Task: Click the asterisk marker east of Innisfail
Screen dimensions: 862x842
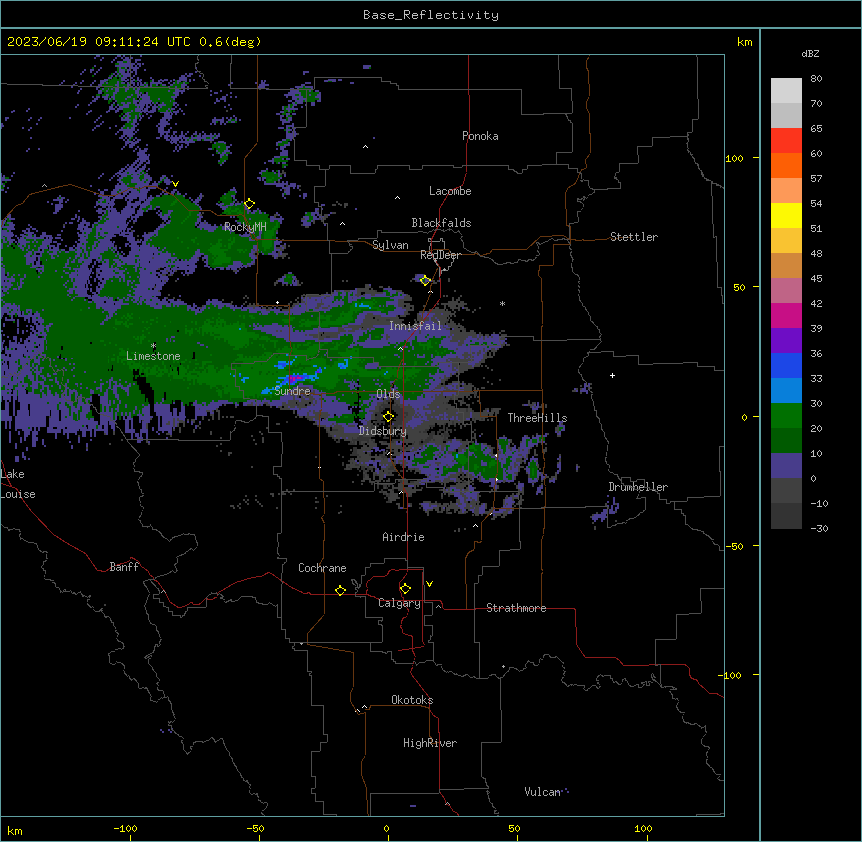Action: pyautogui.click(x=502, y=303)
